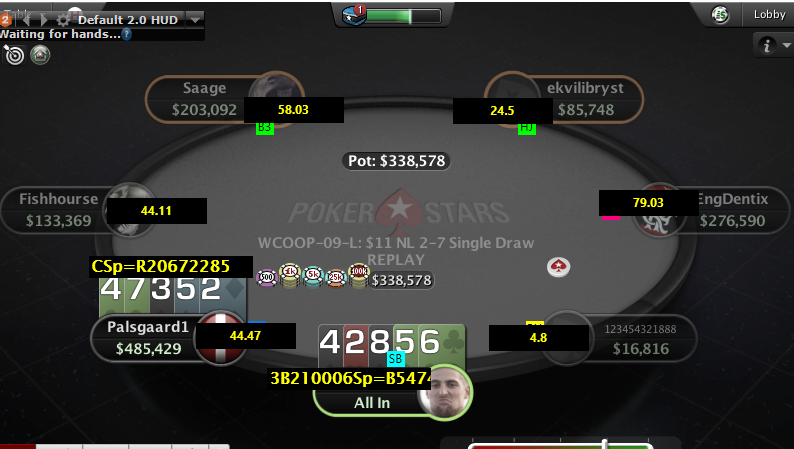This screenshot has height=449, width=794.
Task: Expand the info button dropdown arrow
Action: (x=786, y=46)
